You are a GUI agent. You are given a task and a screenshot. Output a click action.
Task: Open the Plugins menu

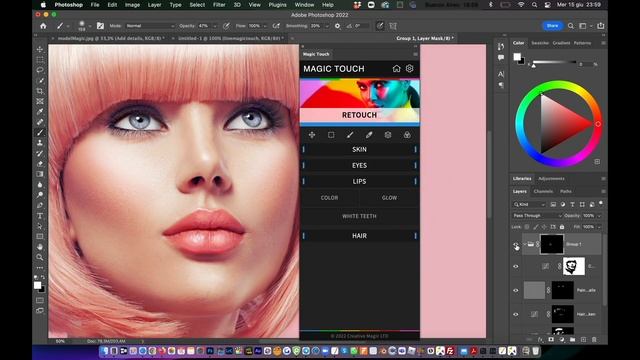tap(278, 5)
